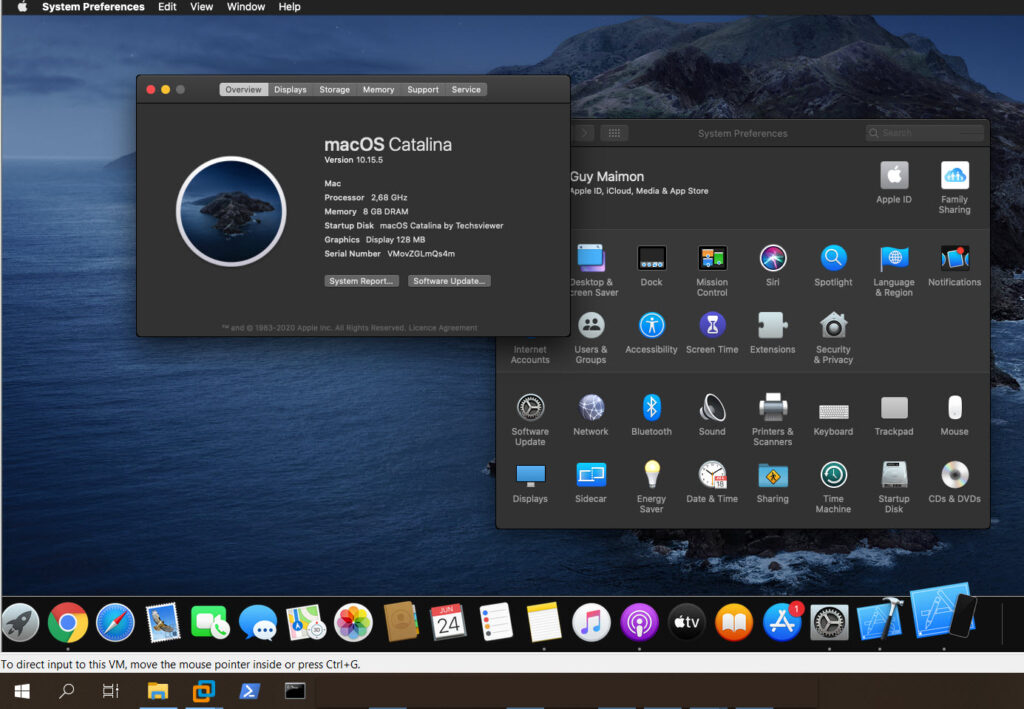Open Language & Region preferences

click(894, 271)
